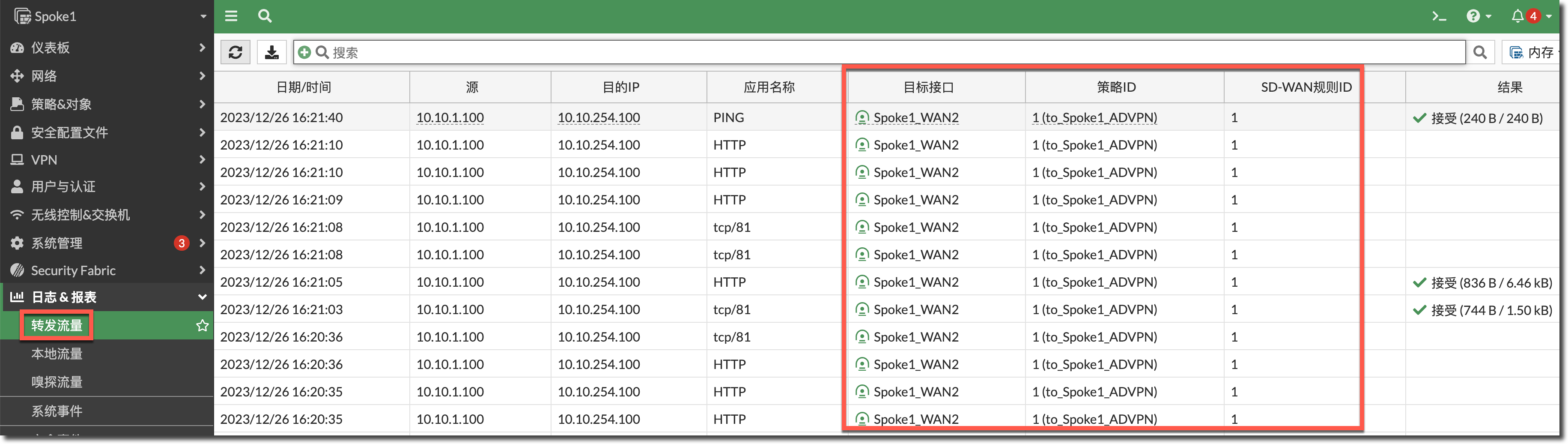Toggle the hamburger sidebar menu icon
Screen dimensions: 1568x444
coord(231,16)
